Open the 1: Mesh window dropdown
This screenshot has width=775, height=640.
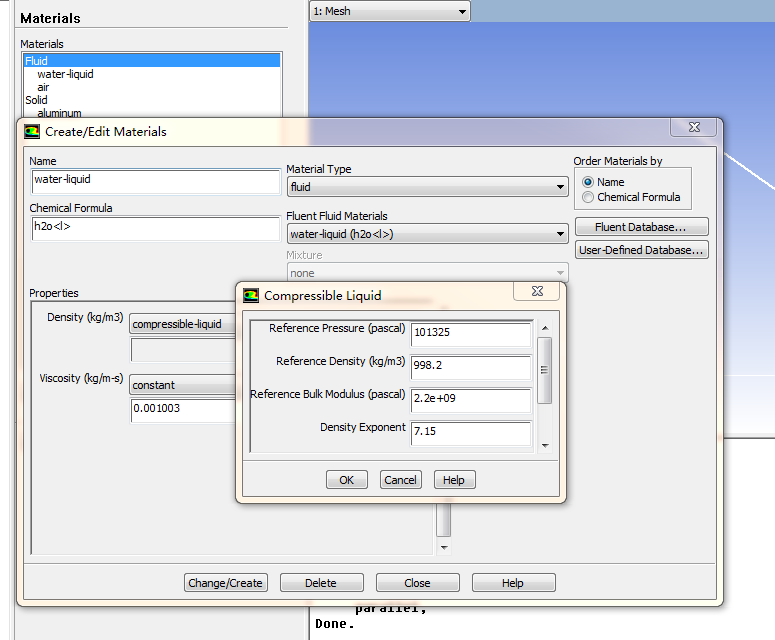(390, 11)
